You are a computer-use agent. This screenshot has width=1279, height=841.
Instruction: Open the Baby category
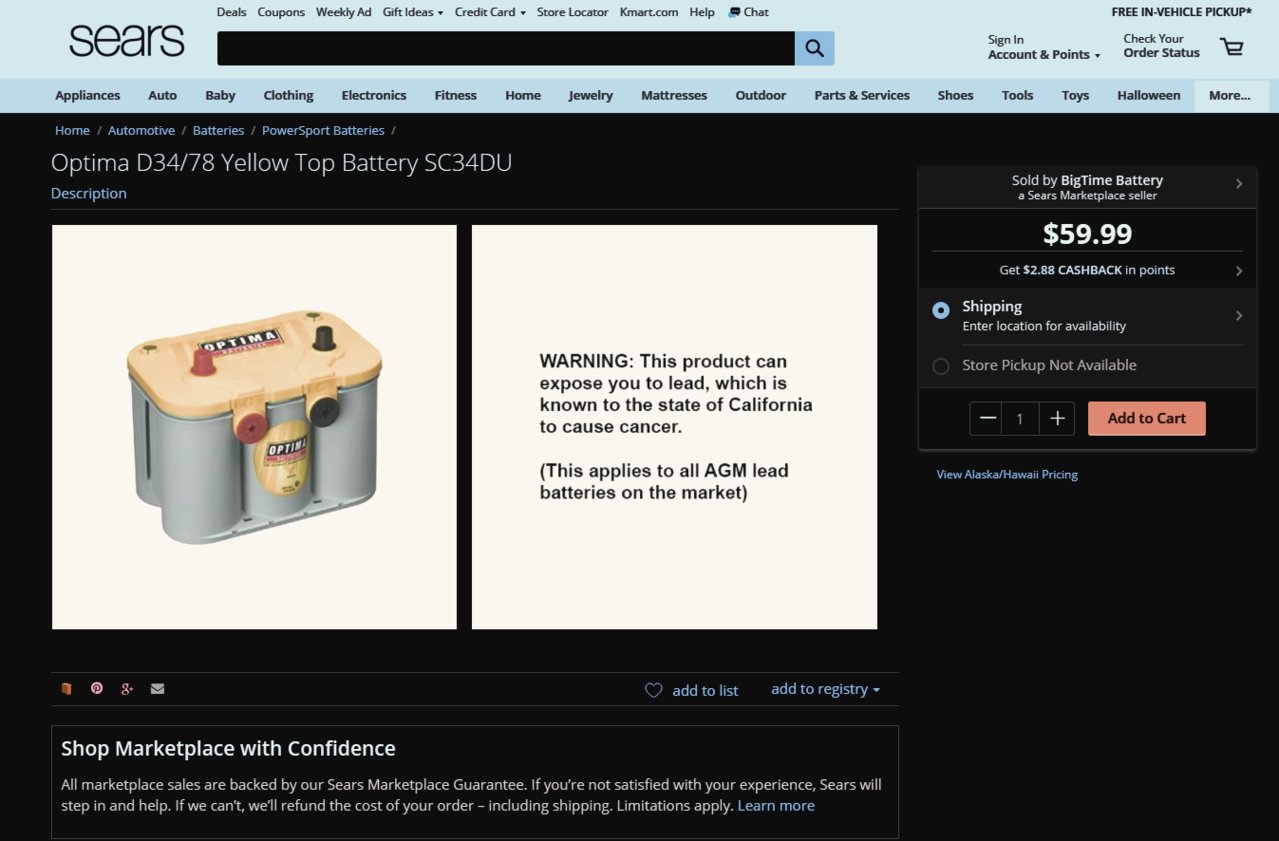tap(221, 96)
